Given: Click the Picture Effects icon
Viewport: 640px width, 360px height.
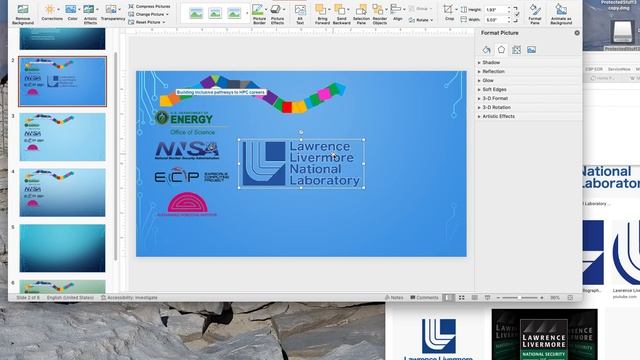Looking at the screenshot, I should pos(276,10).
